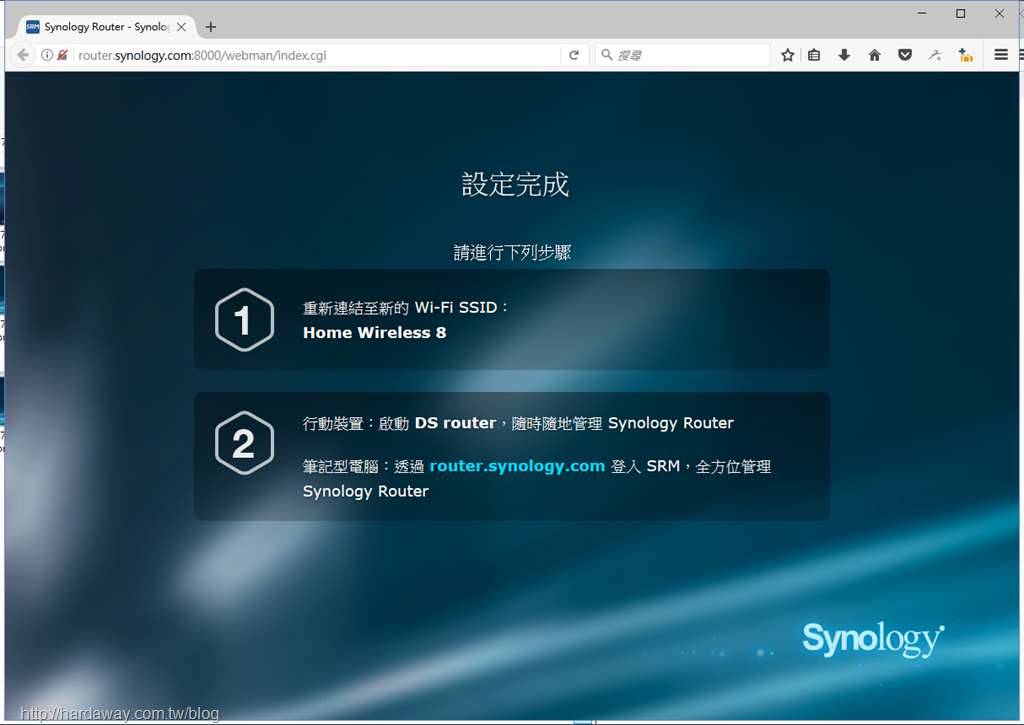
Task: Open a new tab with plus button
Action: pos(210,27)
